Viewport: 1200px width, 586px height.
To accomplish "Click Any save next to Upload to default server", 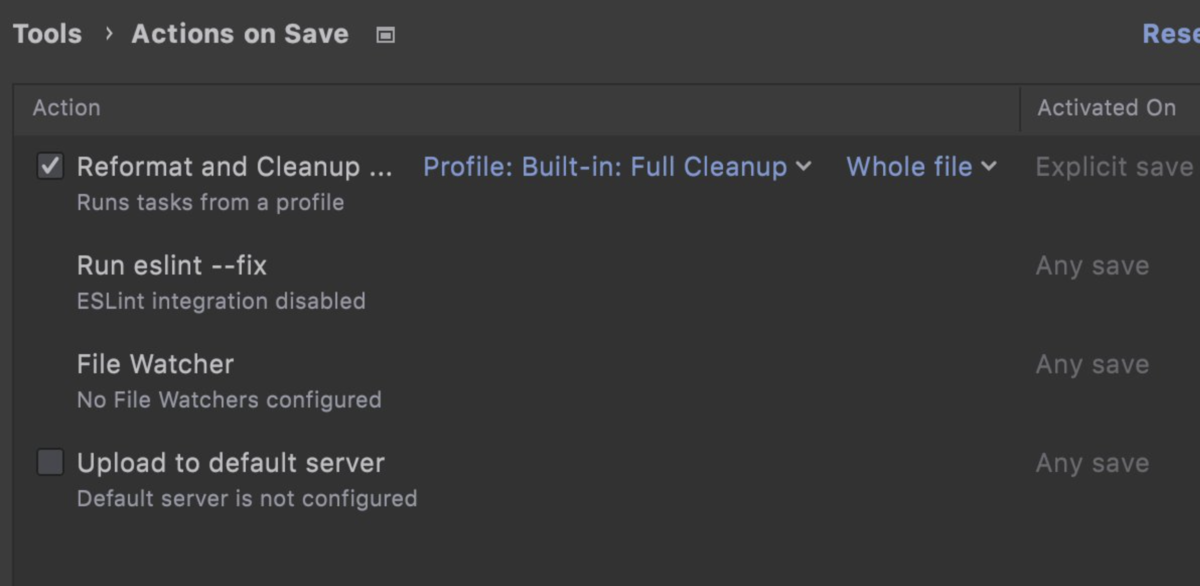I will click(x=1092, y=463).
